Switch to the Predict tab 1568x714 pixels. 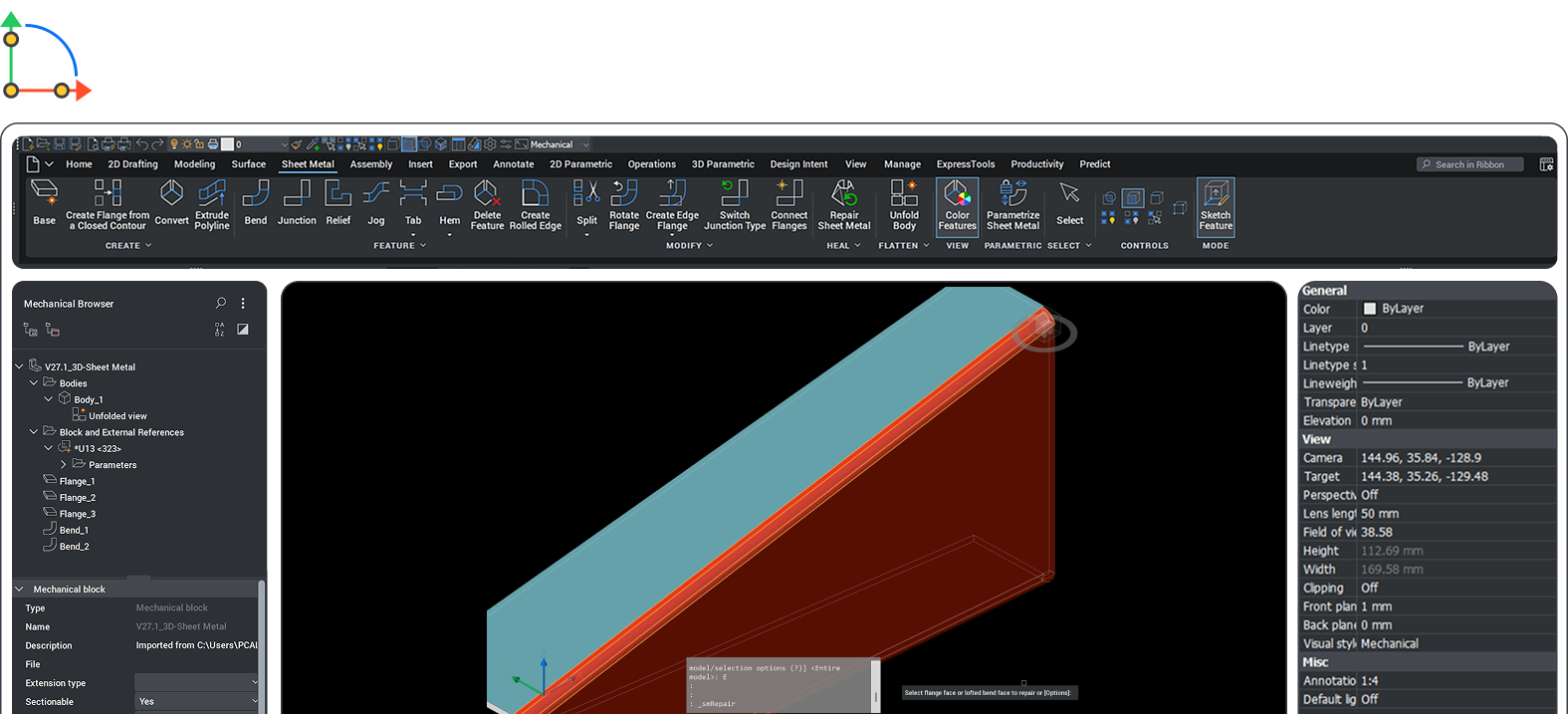[1094, 164]
